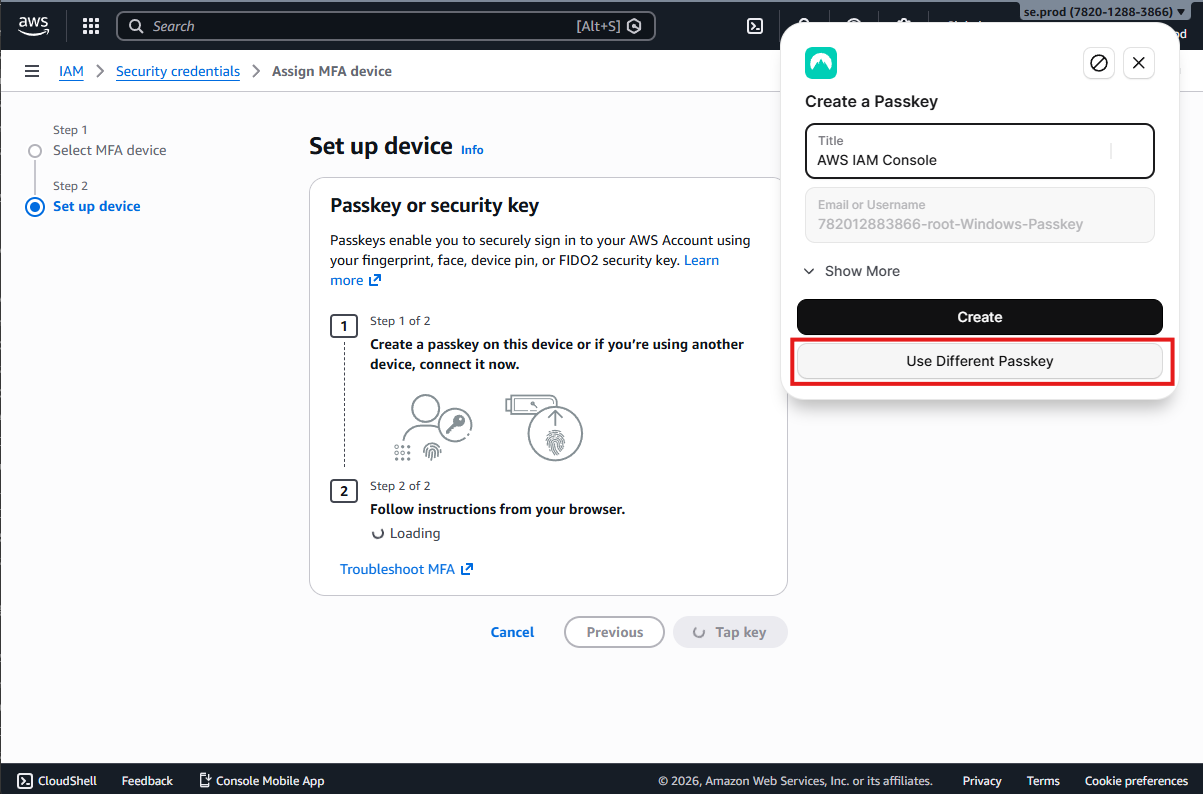Viewport: 1203px width, 794px height.
Task: Click the Email or Username field
Action: tap(980, 215)
